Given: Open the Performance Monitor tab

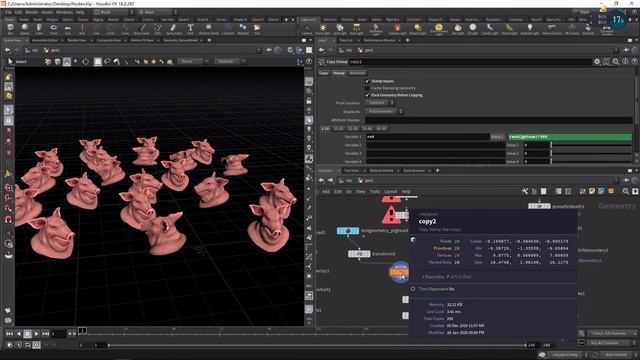Looking at the screenshot, I should [x=379, y=40].
